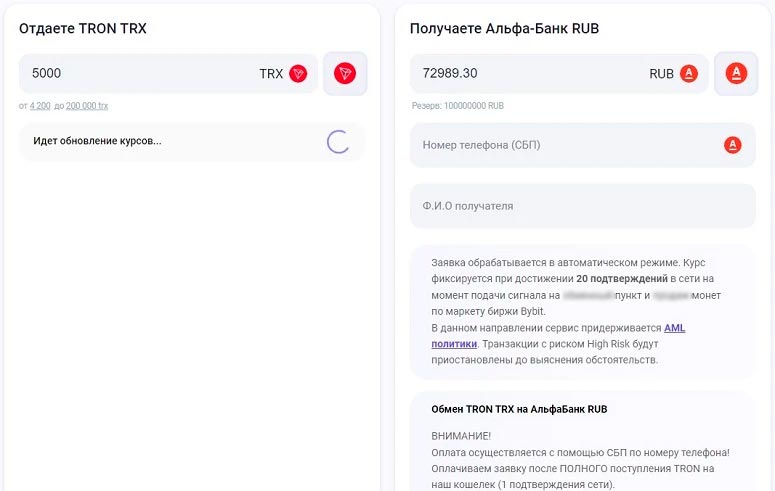Click the Alfa-Bank icon in the phone field
Screen dimensions: 775x491
pyautogui.click(x=733, y=145)
